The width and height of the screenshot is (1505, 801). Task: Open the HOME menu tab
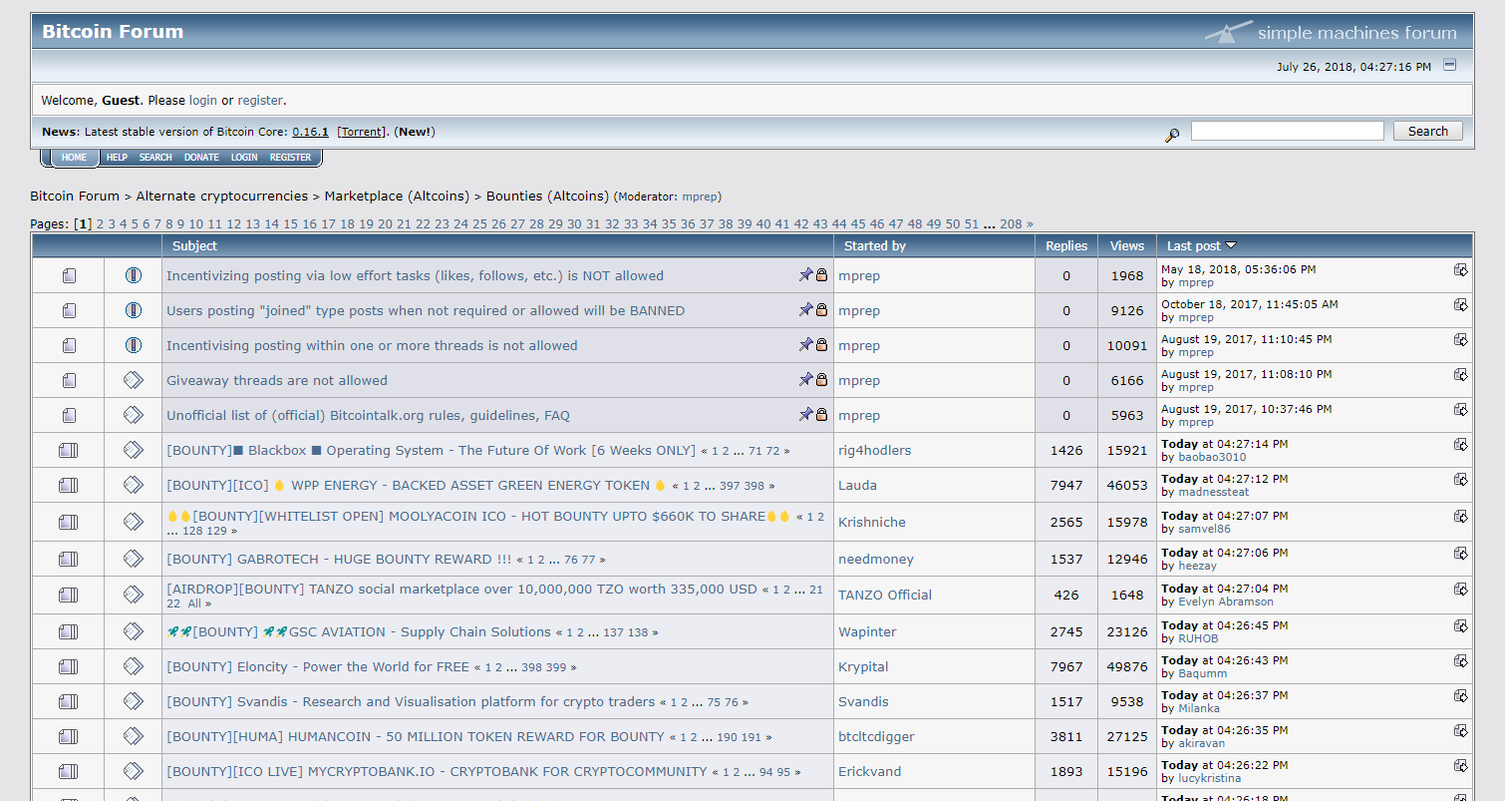(x=74, y=157)
